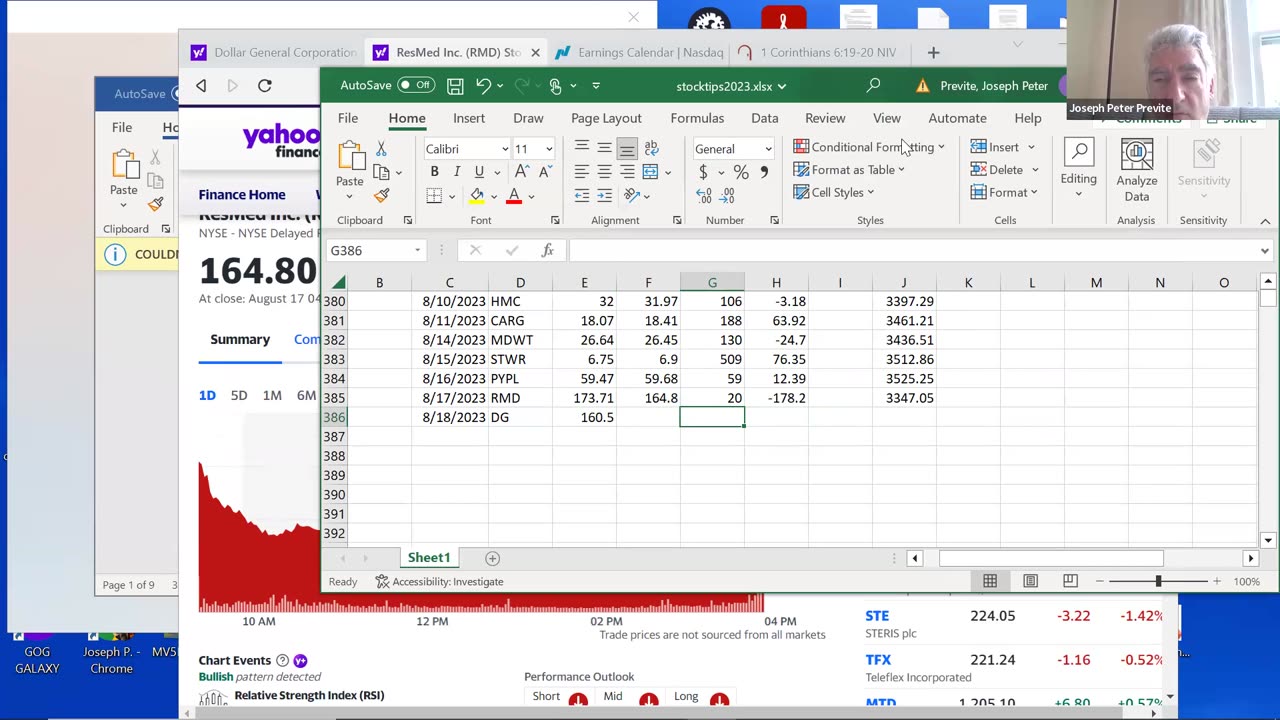1280x720 pixels.
Task: Select Middle Align icon
Action: pyautogui.click(x=604, y=148)
